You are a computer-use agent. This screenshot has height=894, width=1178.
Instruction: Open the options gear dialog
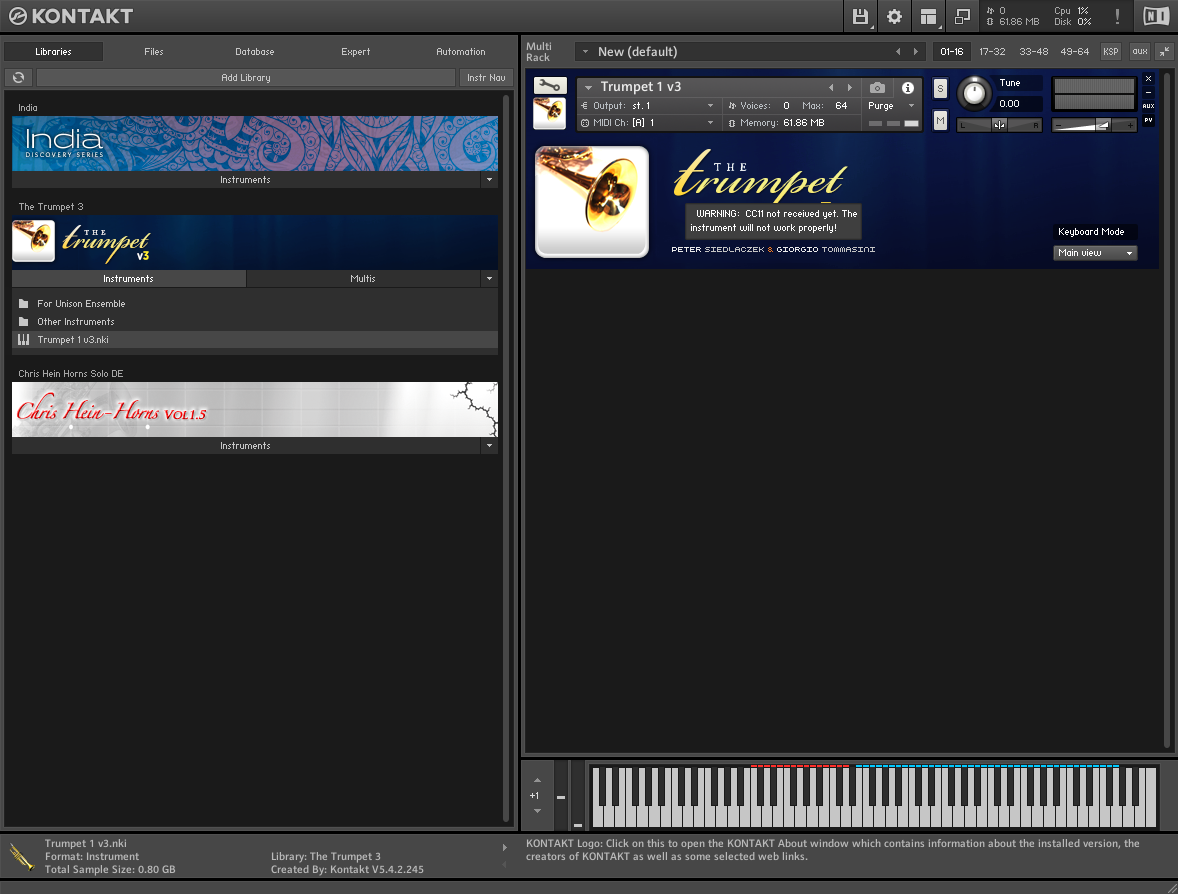[x=894, y=17]
